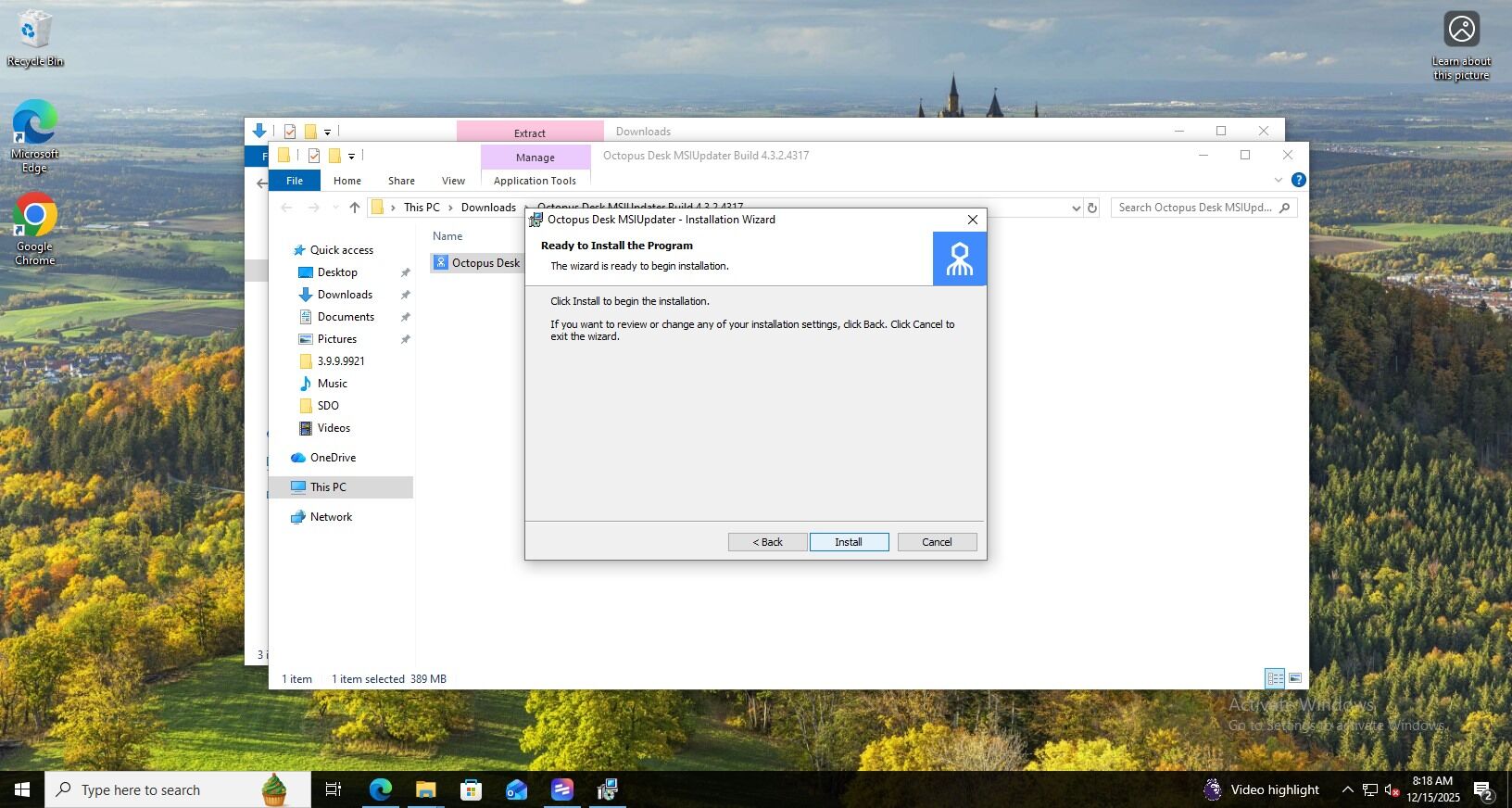Switch to the Home ribbon tab
This screenshot has height=808, width=1512.
tap(347, 181)
